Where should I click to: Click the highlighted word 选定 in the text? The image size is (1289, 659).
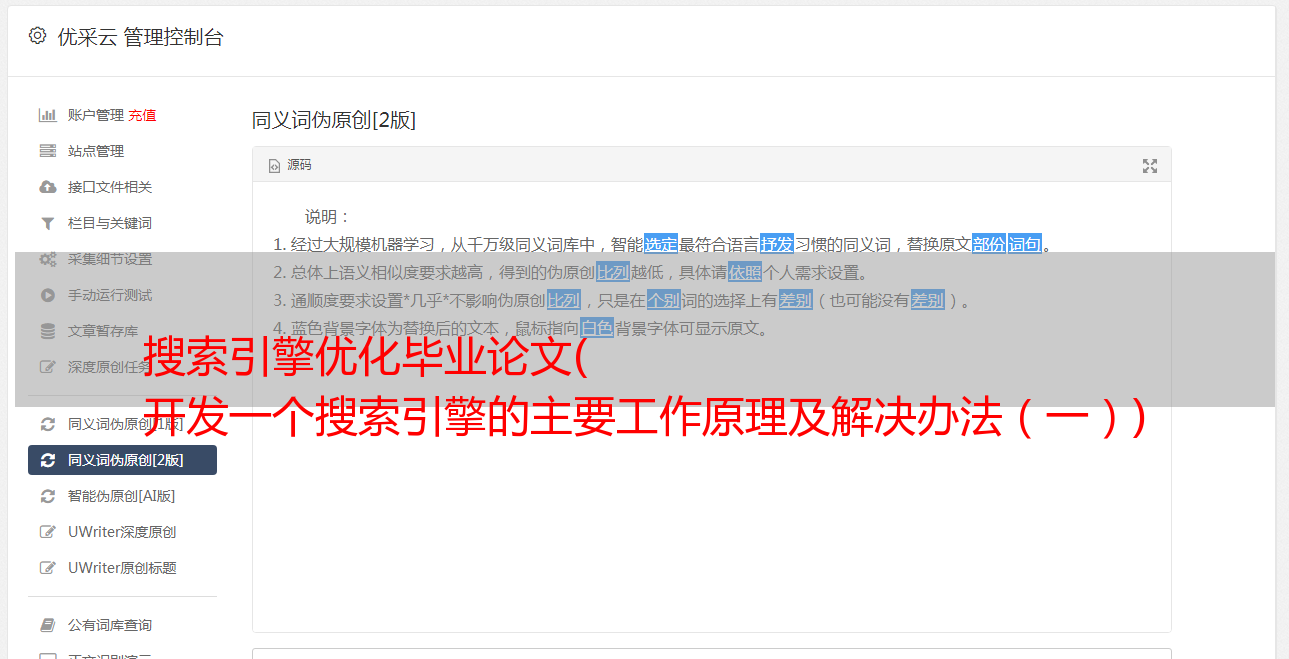tap(661, 244)
